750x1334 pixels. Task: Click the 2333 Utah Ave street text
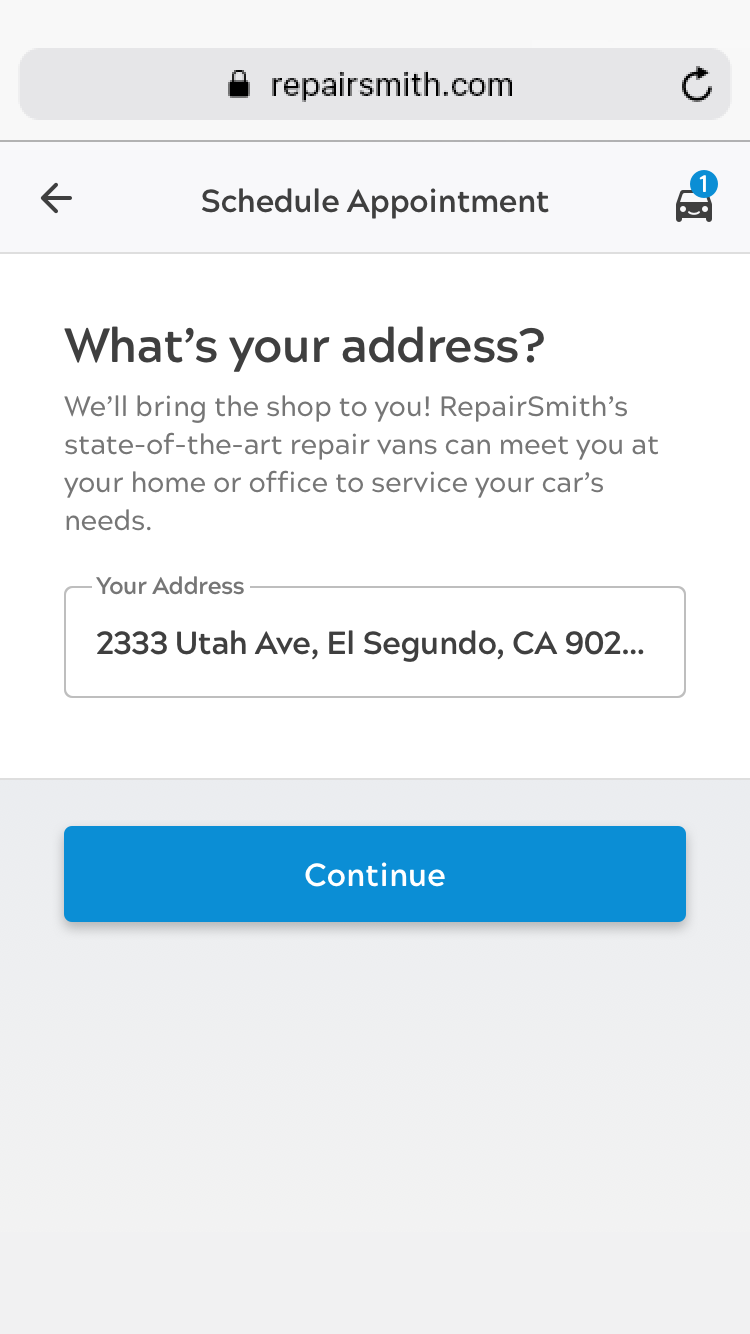[x=206, y=643]
